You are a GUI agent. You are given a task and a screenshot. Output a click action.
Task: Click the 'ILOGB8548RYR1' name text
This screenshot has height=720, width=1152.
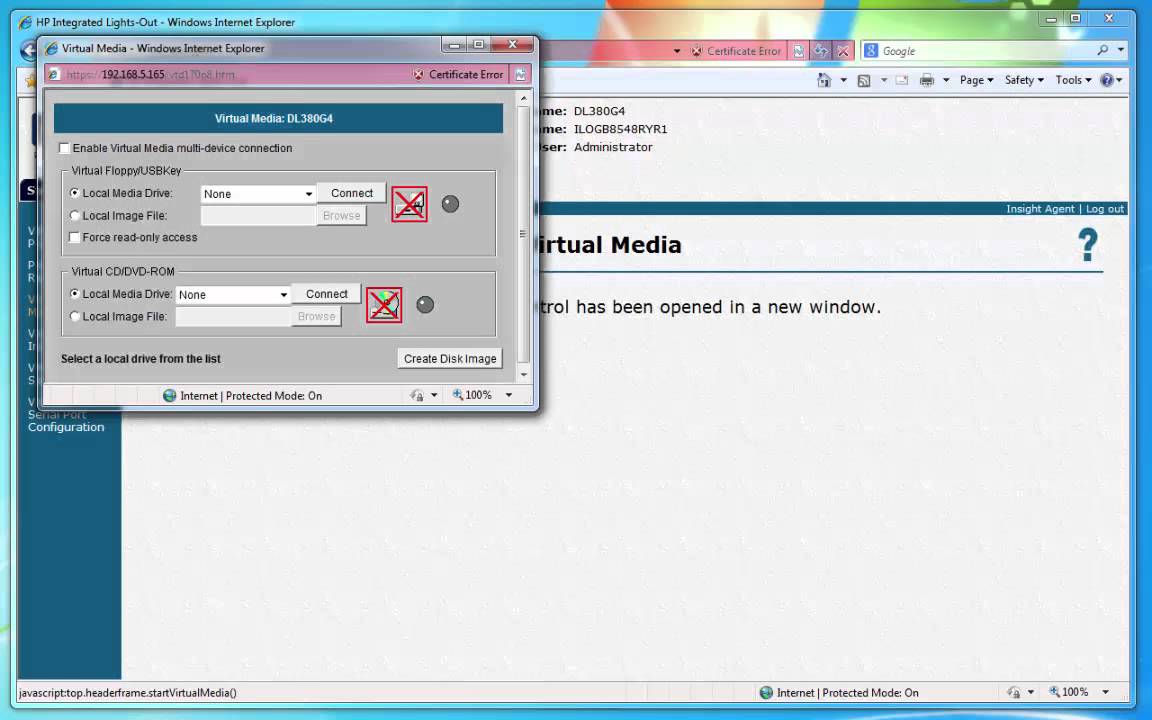click(621, 129)
